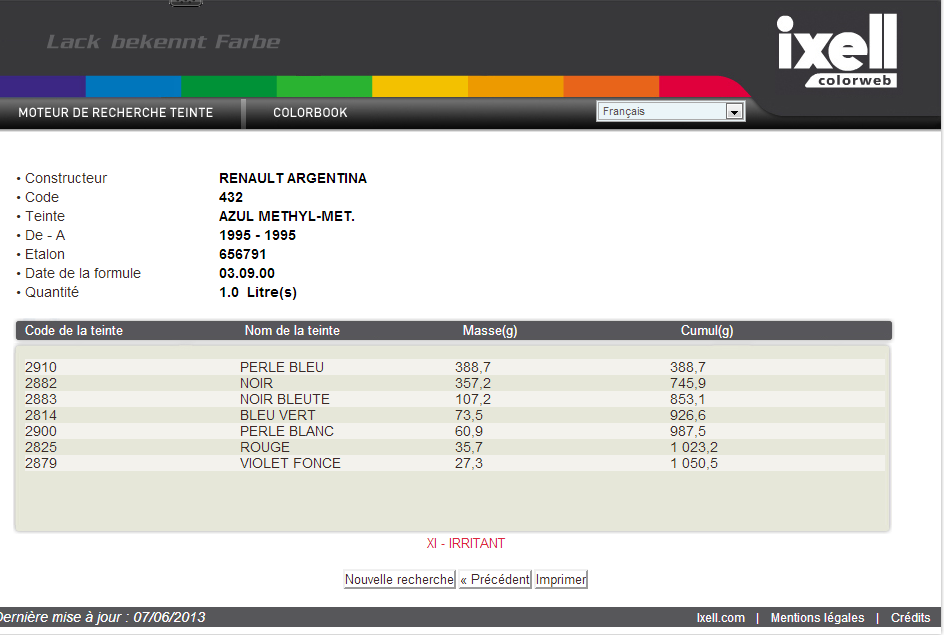This screenshot has width=951, height=635.
Task: Click the Cumul(g) column header
Action: coord(706,331)
